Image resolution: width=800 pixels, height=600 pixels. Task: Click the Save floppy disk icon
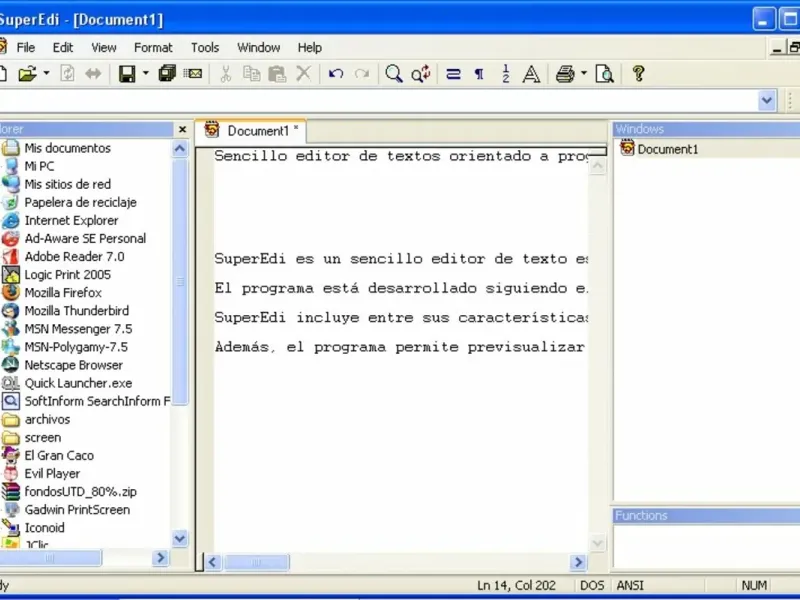pos(127,74)
